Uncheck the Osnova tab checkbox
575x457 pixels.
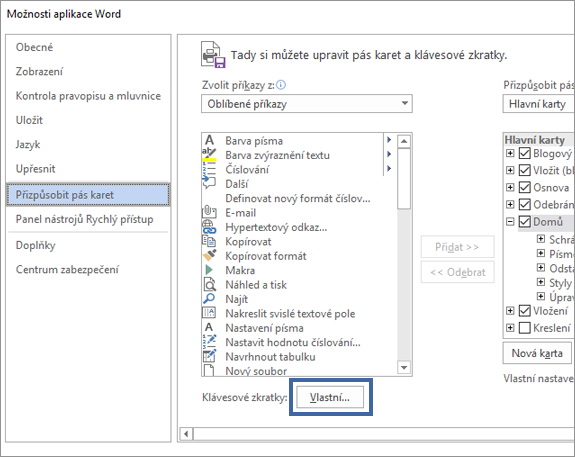tap(525, 187)
